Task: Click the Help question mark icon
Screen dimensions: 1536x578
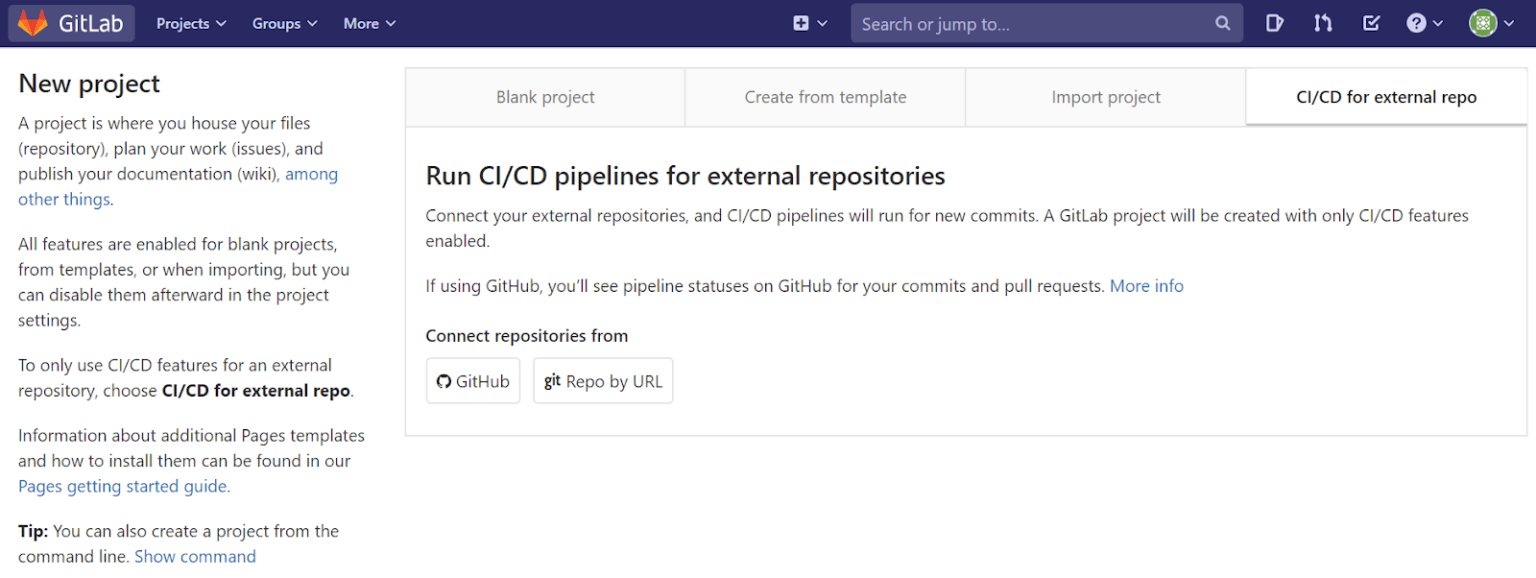Action: [1418, 22]
